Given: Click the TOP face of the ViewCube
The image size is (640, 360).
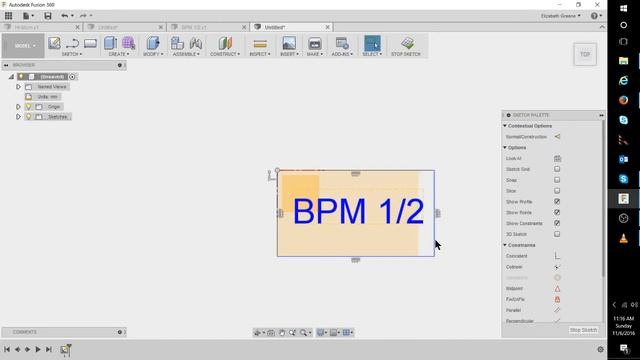Looking at the screenshot, I should pyautogui.click(x=585, y=54).
